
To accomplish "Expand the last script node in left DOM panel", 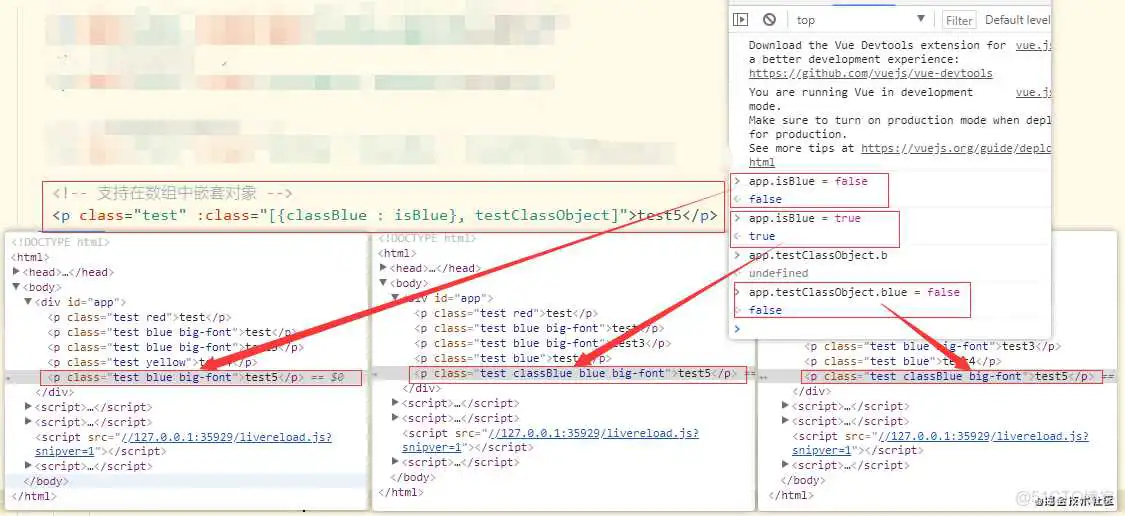I will click(29, 466).
